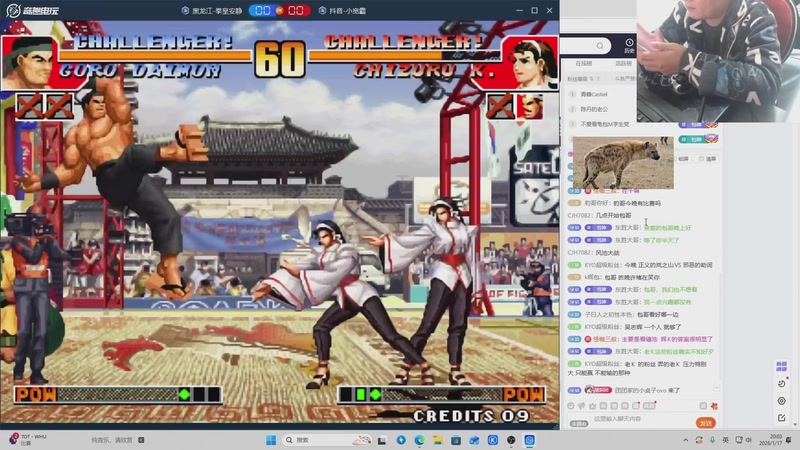Maximize the game streaming window
Screen dimensions: 800x450
[x=534, y=10]
